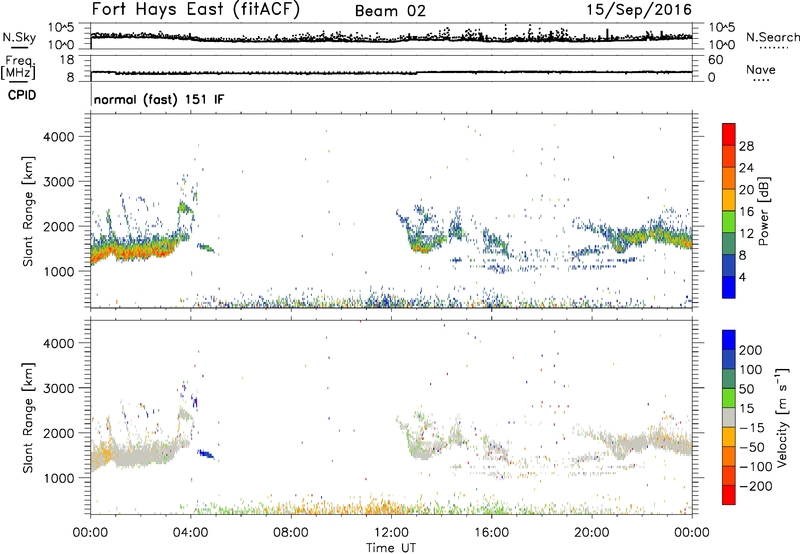Click the '20:00' time tick label

pos(591,533)
